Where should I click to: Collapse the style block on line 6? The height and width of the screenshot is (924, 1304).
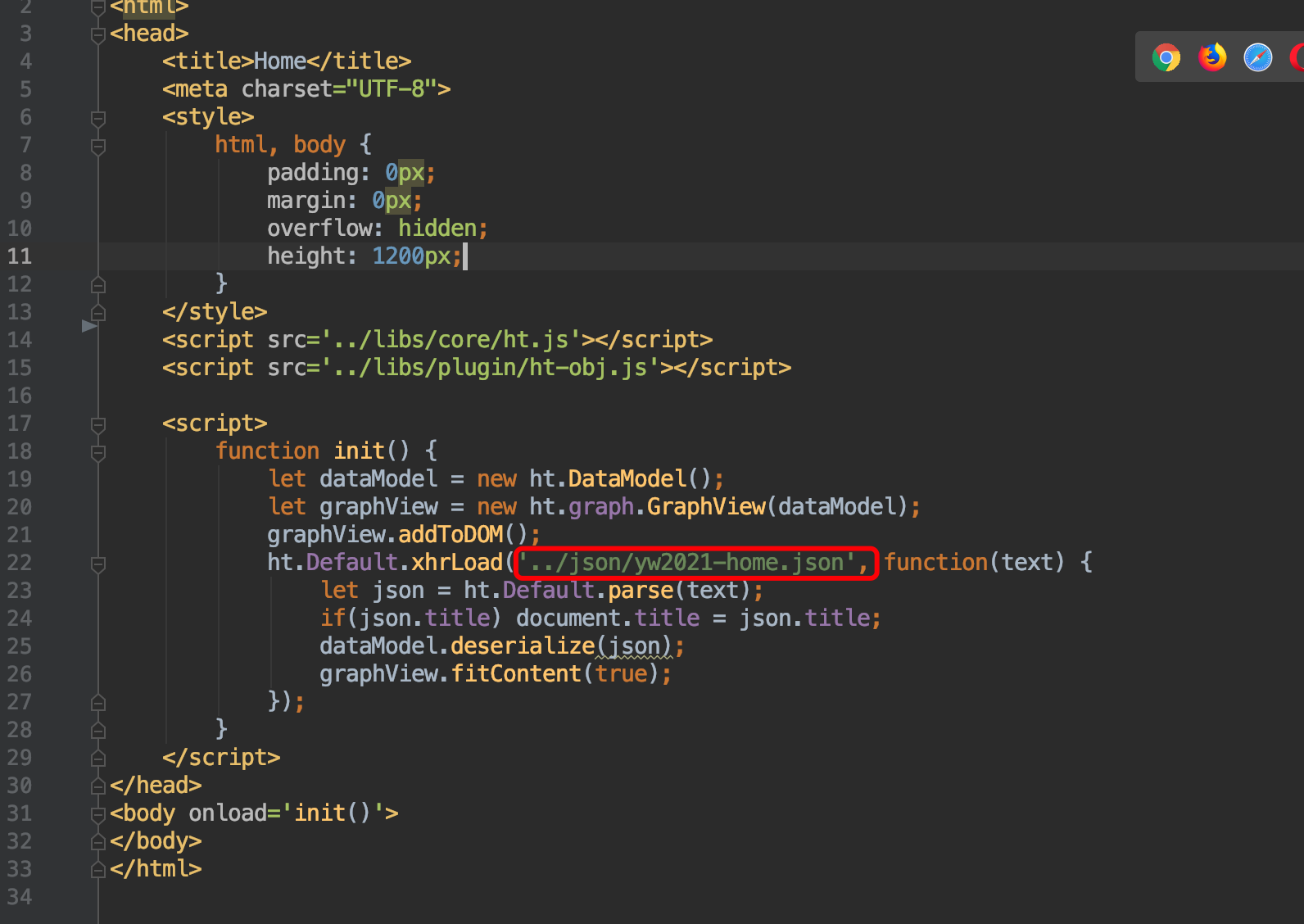coord(98,118)
